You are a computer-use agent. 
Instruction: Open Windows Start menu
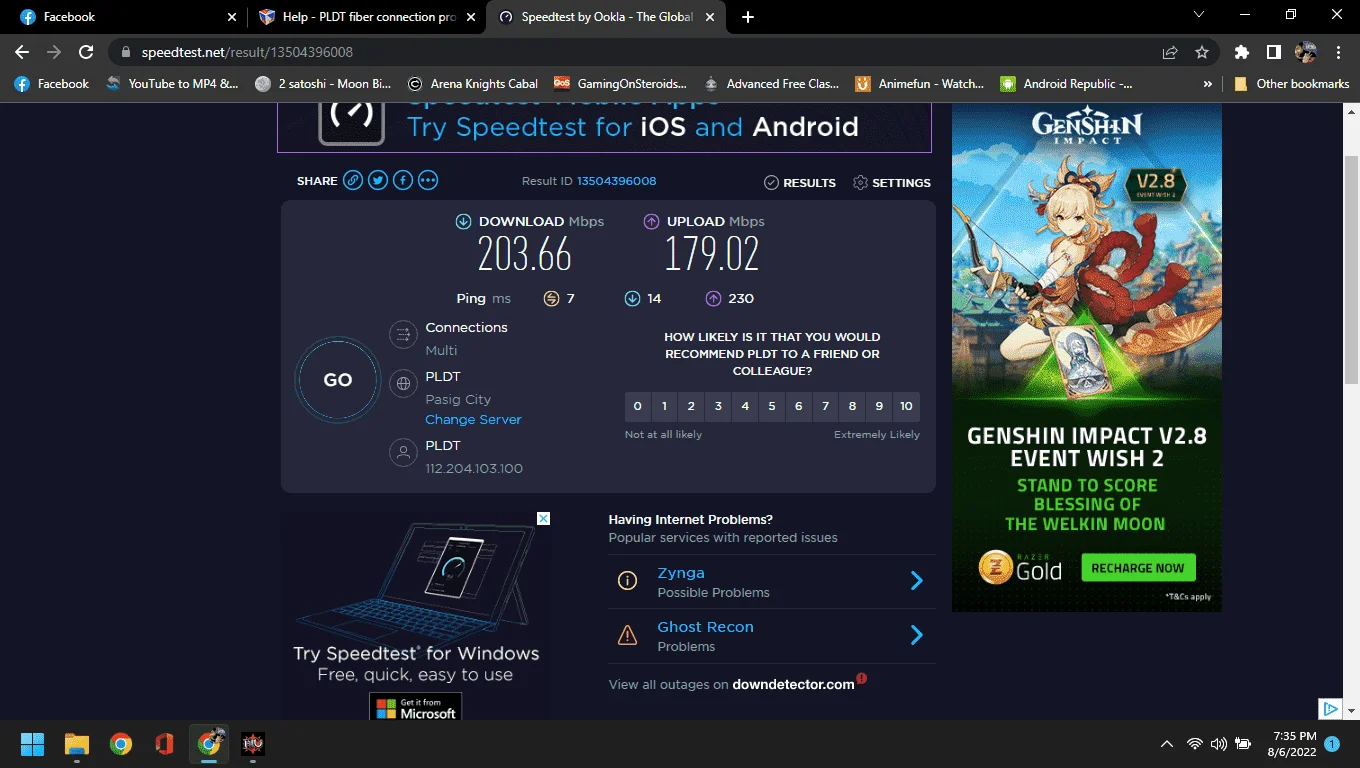[x=32, y=744]
